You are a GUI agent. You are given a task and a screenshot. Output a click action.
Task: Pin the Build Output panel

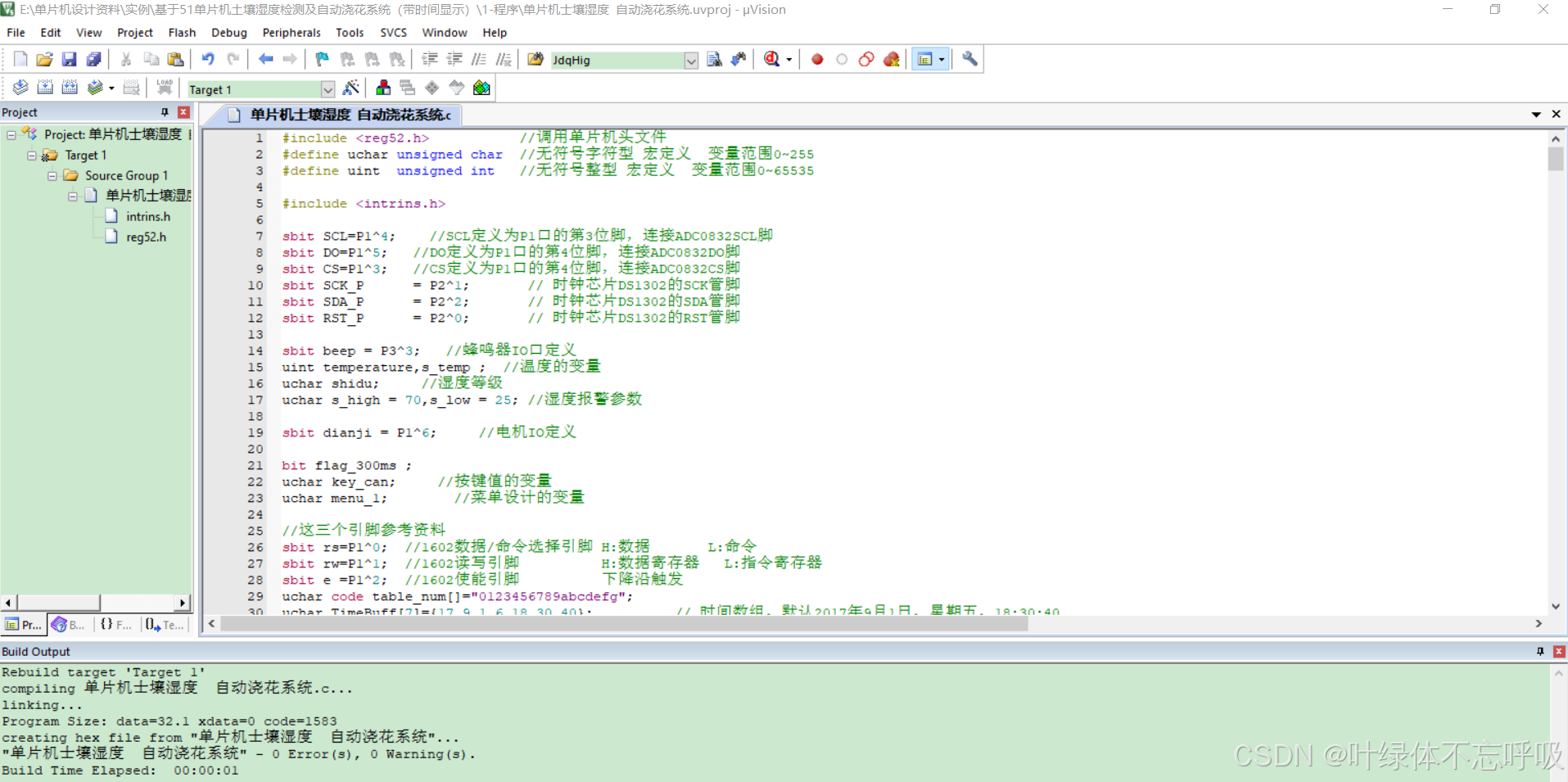[x=1540, y=651]
